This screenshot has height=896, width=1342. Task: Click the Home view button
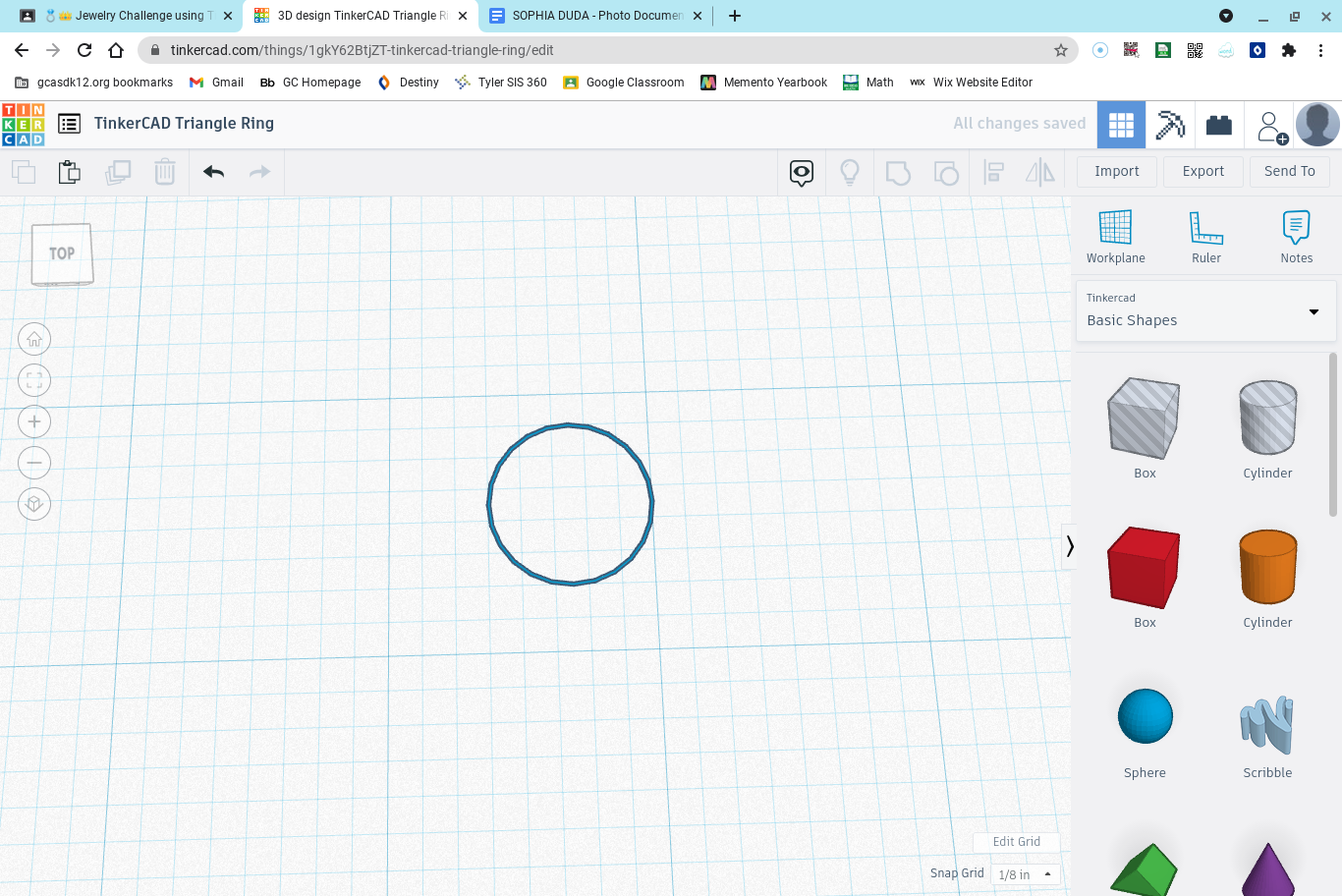click(34, 339)
